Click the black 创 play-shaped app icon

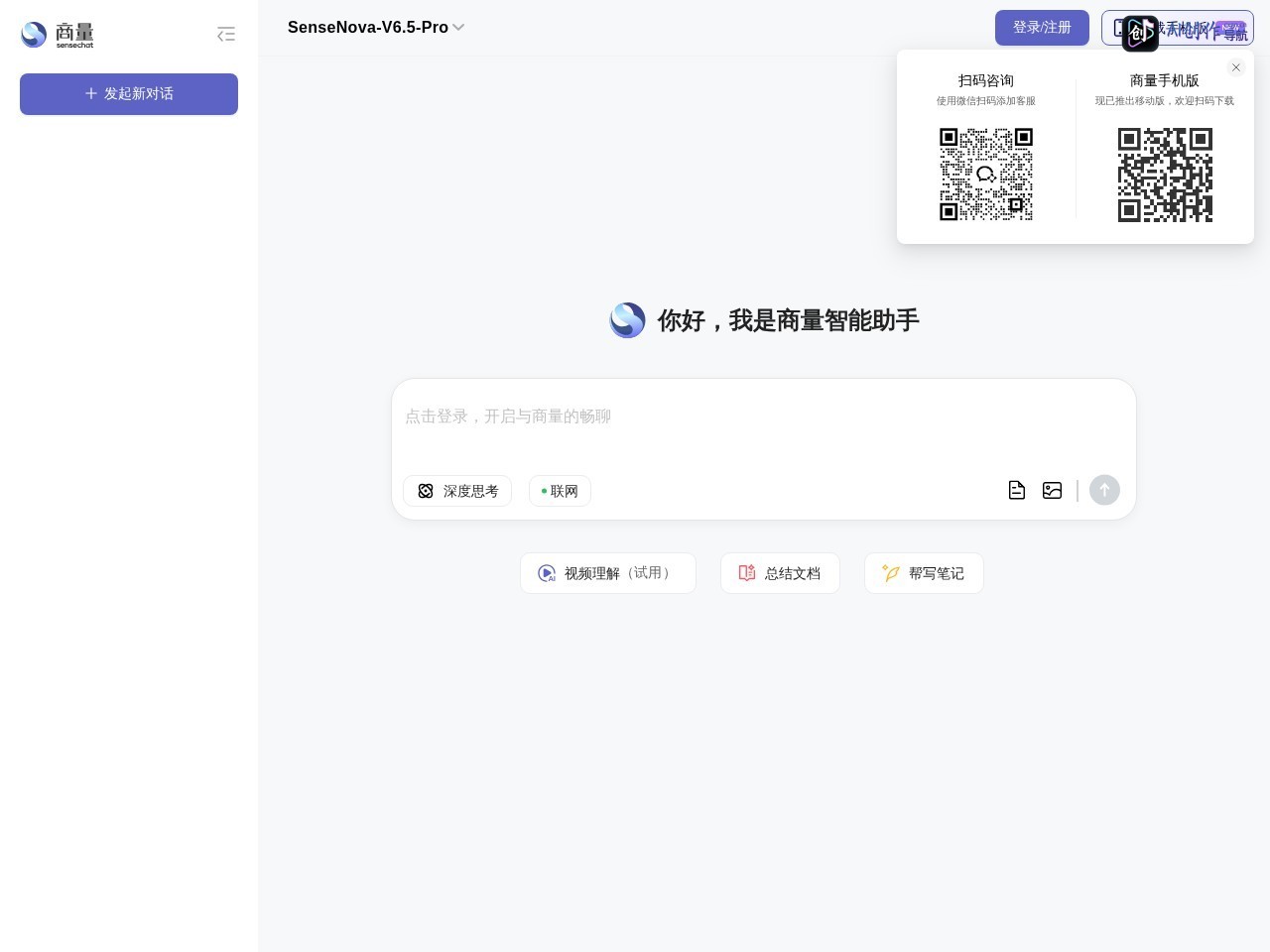pos(1140,34)
